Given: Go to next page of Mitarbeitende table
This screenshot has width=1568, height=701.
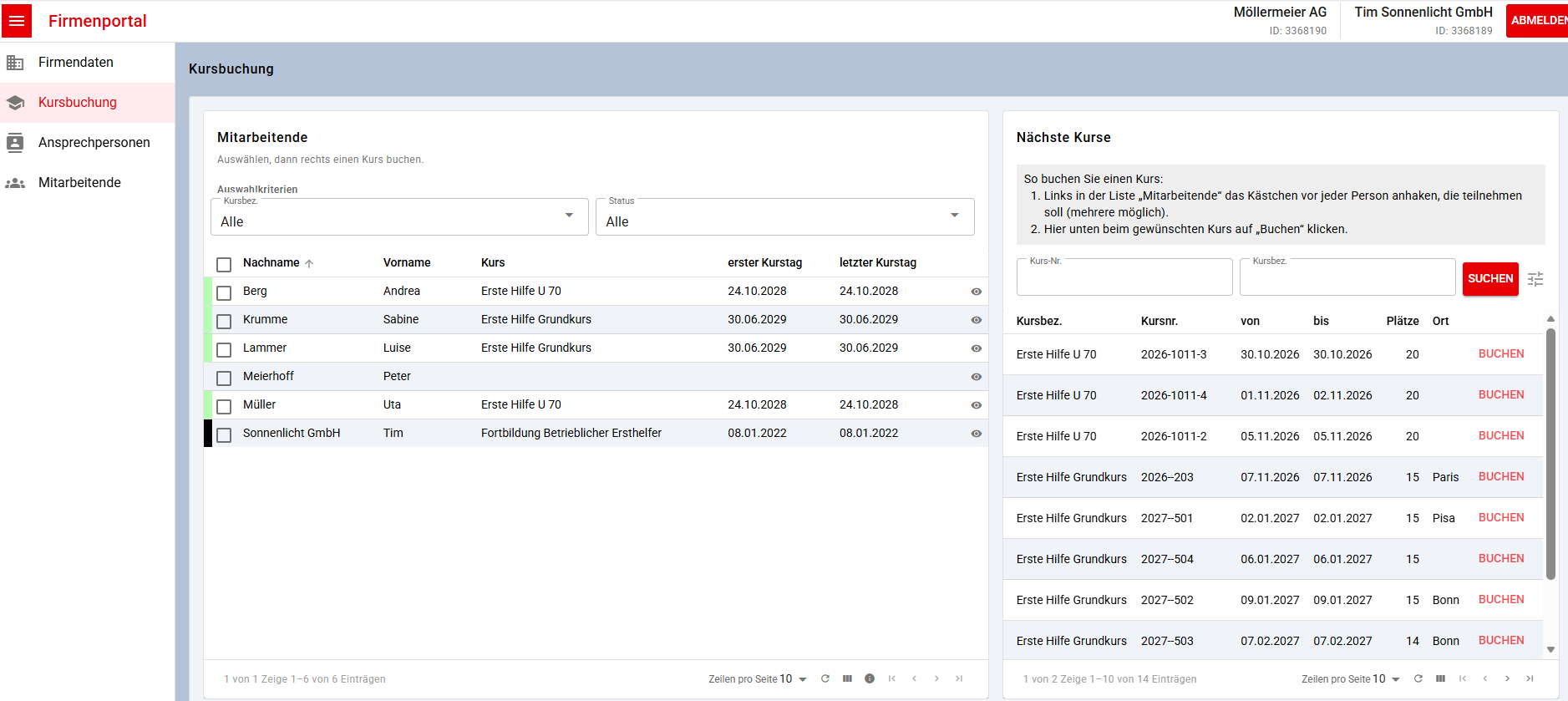Looking at the screenshot, I should [936, 678].
